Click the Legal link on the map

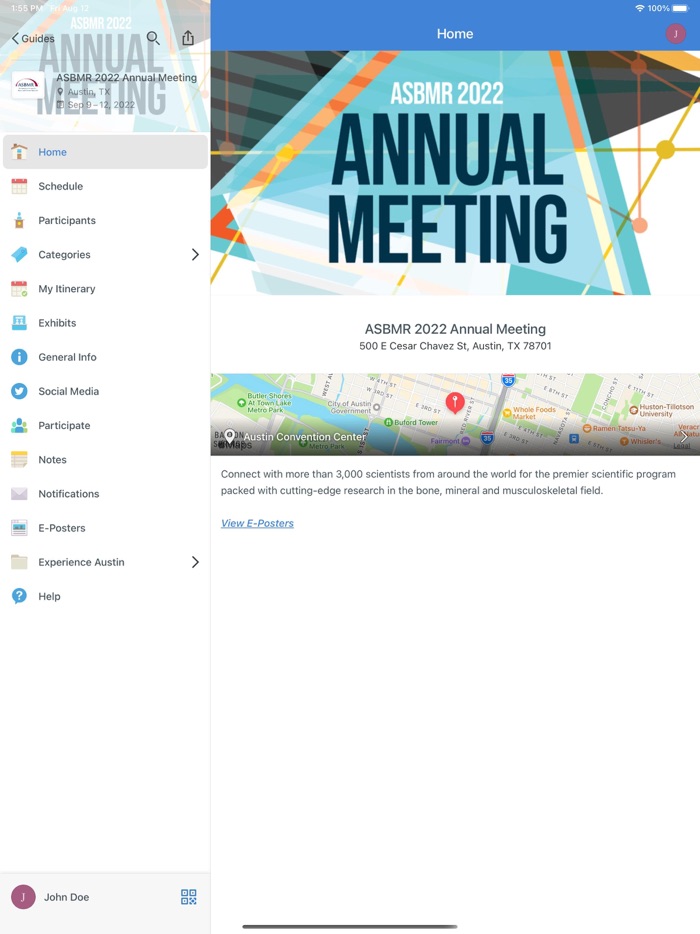[x=682, y=446]
